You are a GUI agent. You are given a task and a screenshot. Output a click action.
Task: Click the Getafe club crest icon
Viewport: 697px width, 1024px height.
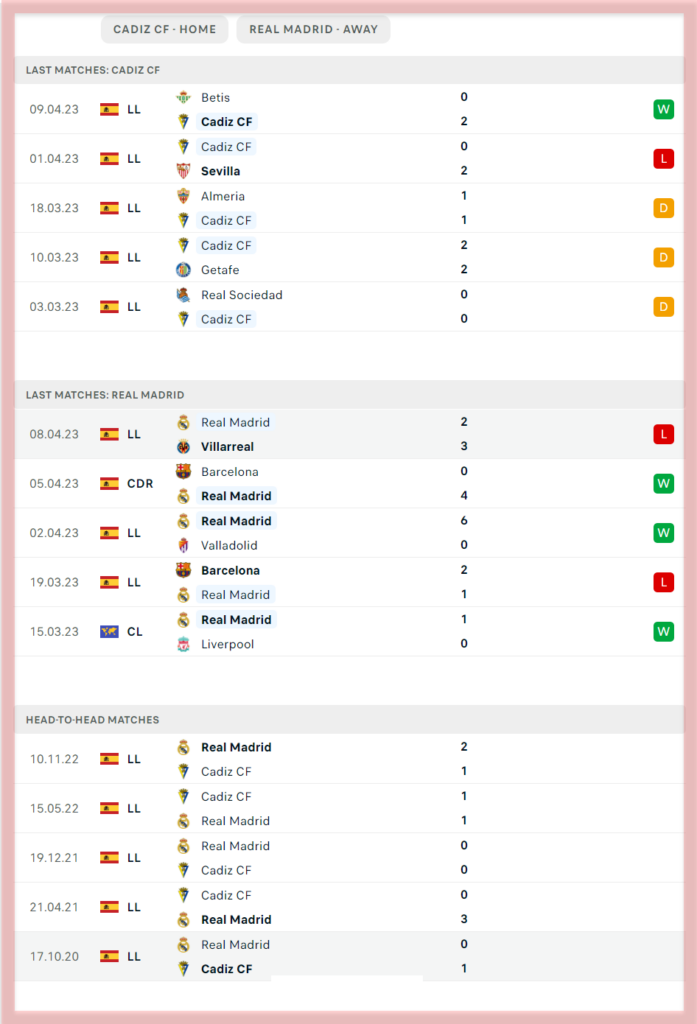click(184, 270)
